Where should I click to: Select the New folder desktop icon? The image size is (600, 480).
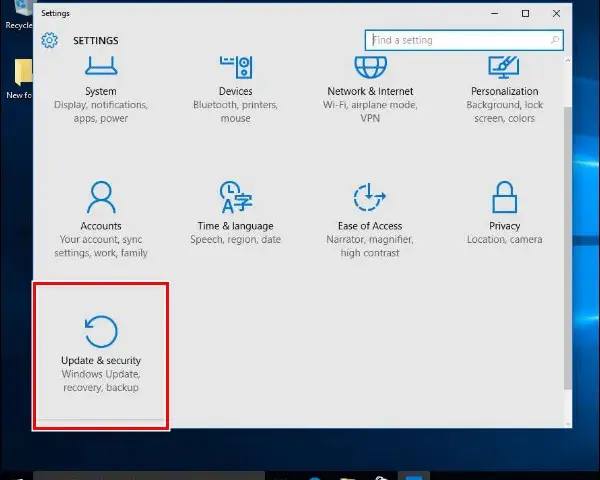tap(19, 78)
